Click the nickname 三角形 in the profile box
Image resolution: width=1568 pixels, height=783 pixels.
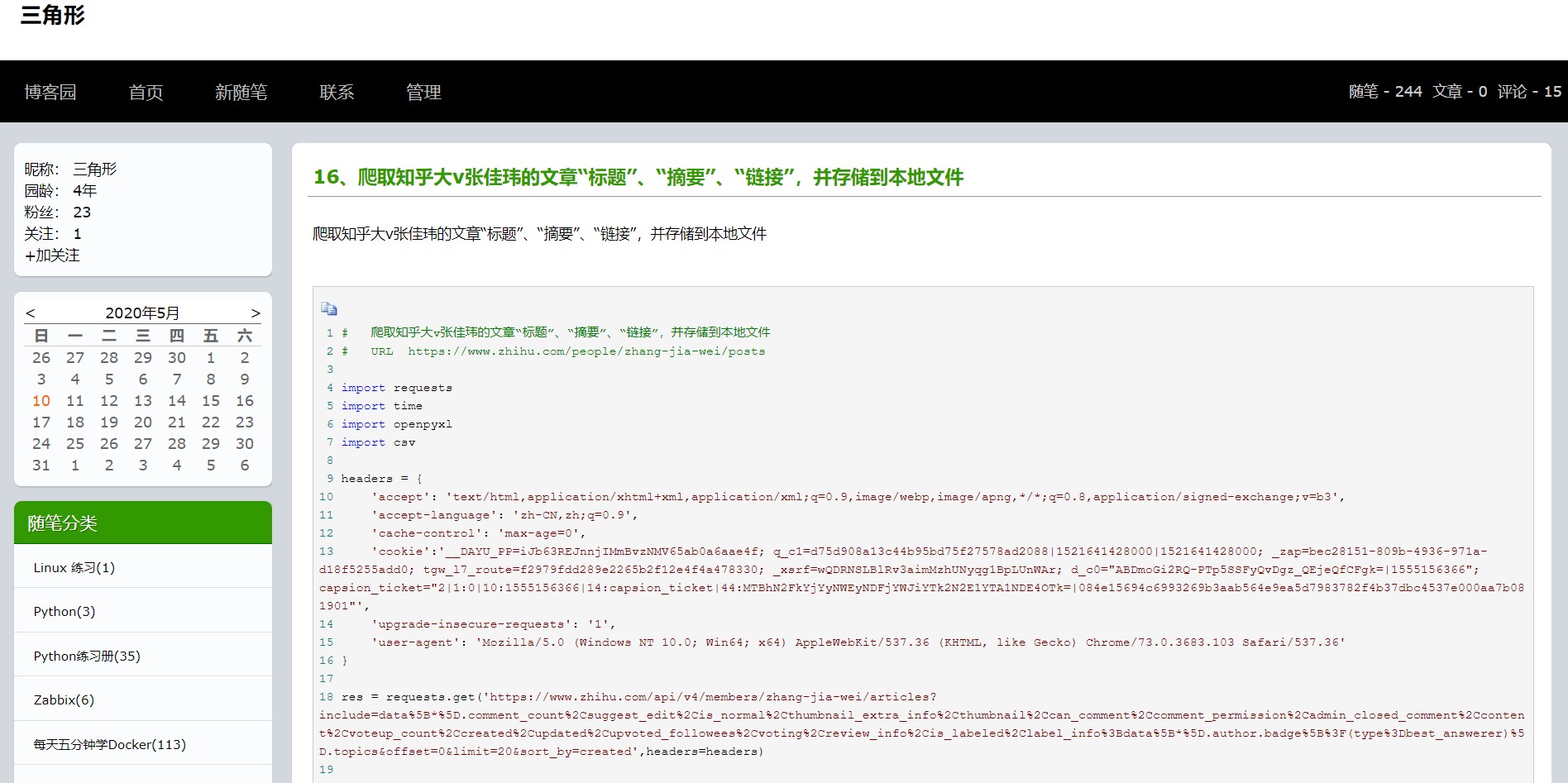point(95,169)
